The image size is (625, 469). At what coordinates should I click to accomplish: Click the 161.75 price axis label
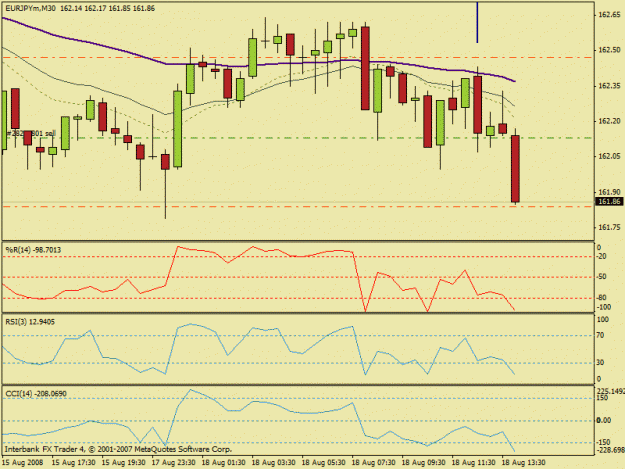[x=609, y=227]
